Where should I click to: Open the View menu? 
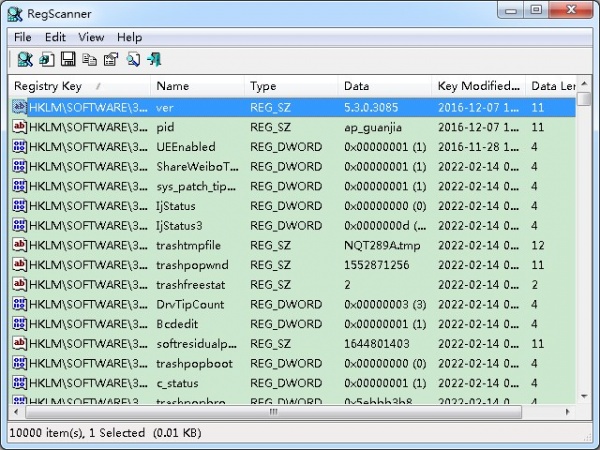pos(91,37)
